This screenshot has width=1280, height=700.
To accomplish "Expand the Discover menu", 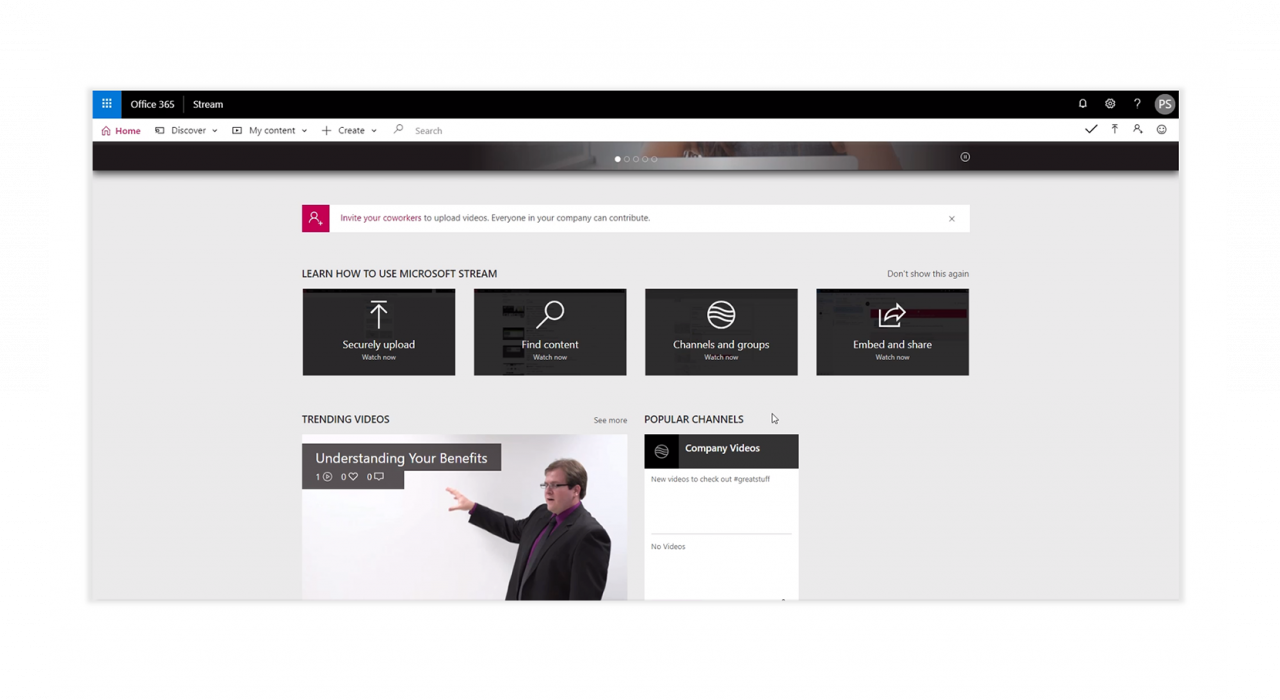I will click(186, 130).
